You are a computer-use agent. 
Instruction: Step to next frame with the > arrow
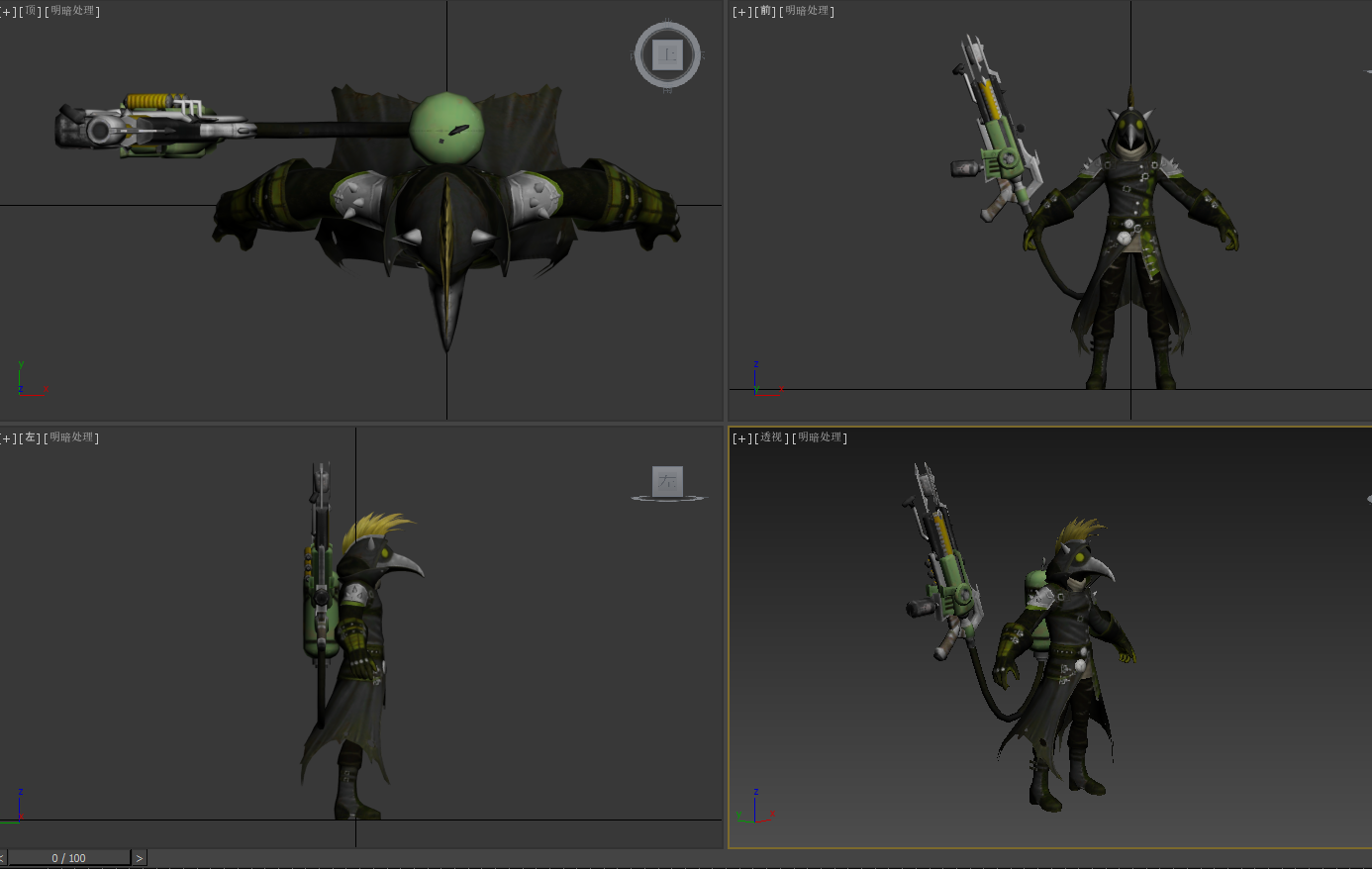pos(140,858)
